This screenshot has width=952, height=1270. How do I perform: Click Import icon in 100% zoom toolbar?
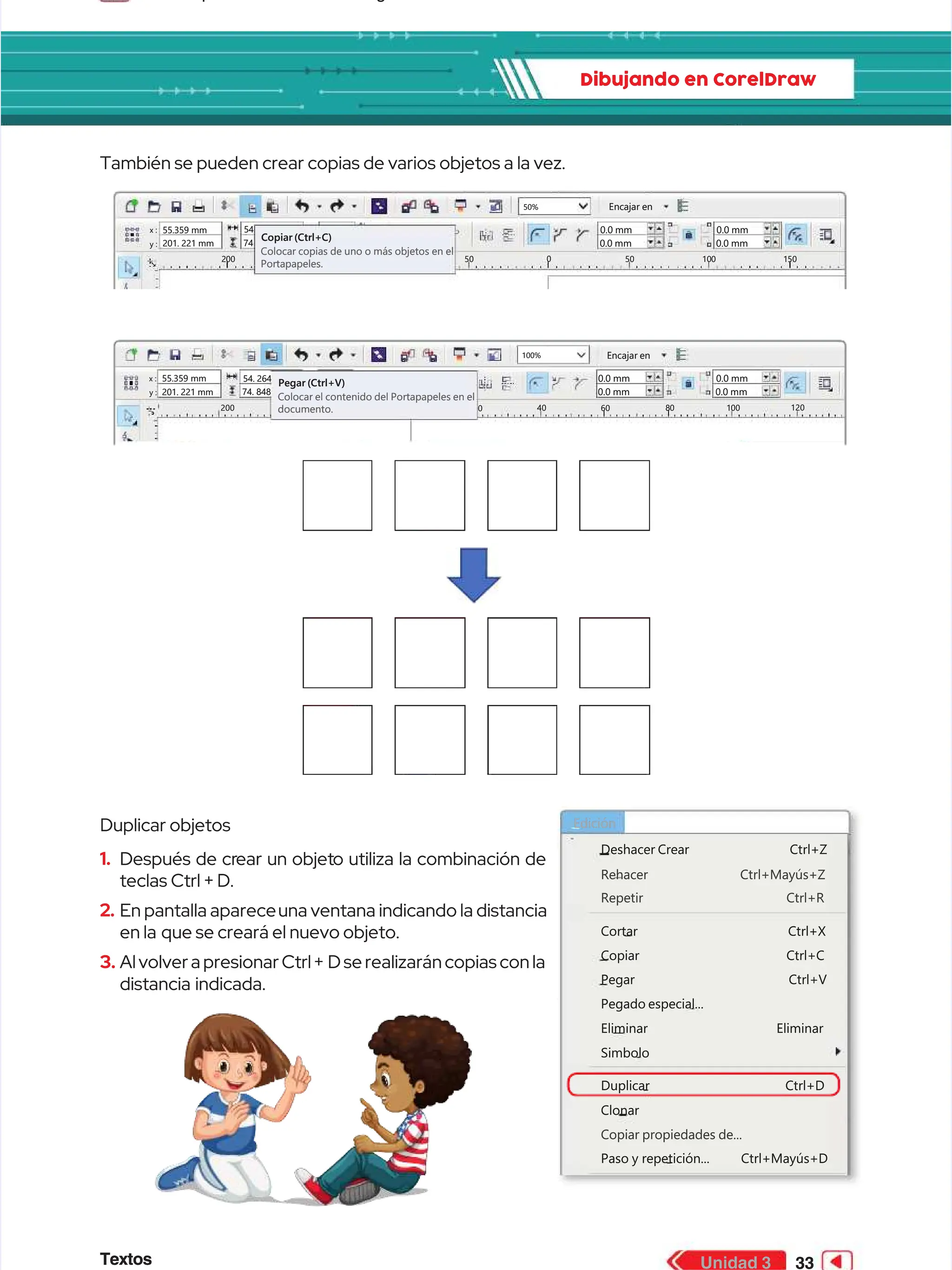tap(407, 355)
